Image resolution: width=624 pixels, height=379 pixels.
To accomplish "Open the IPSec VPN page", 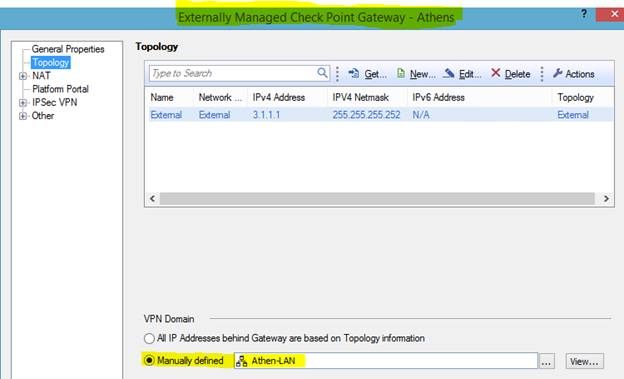I will pos(55,102).
